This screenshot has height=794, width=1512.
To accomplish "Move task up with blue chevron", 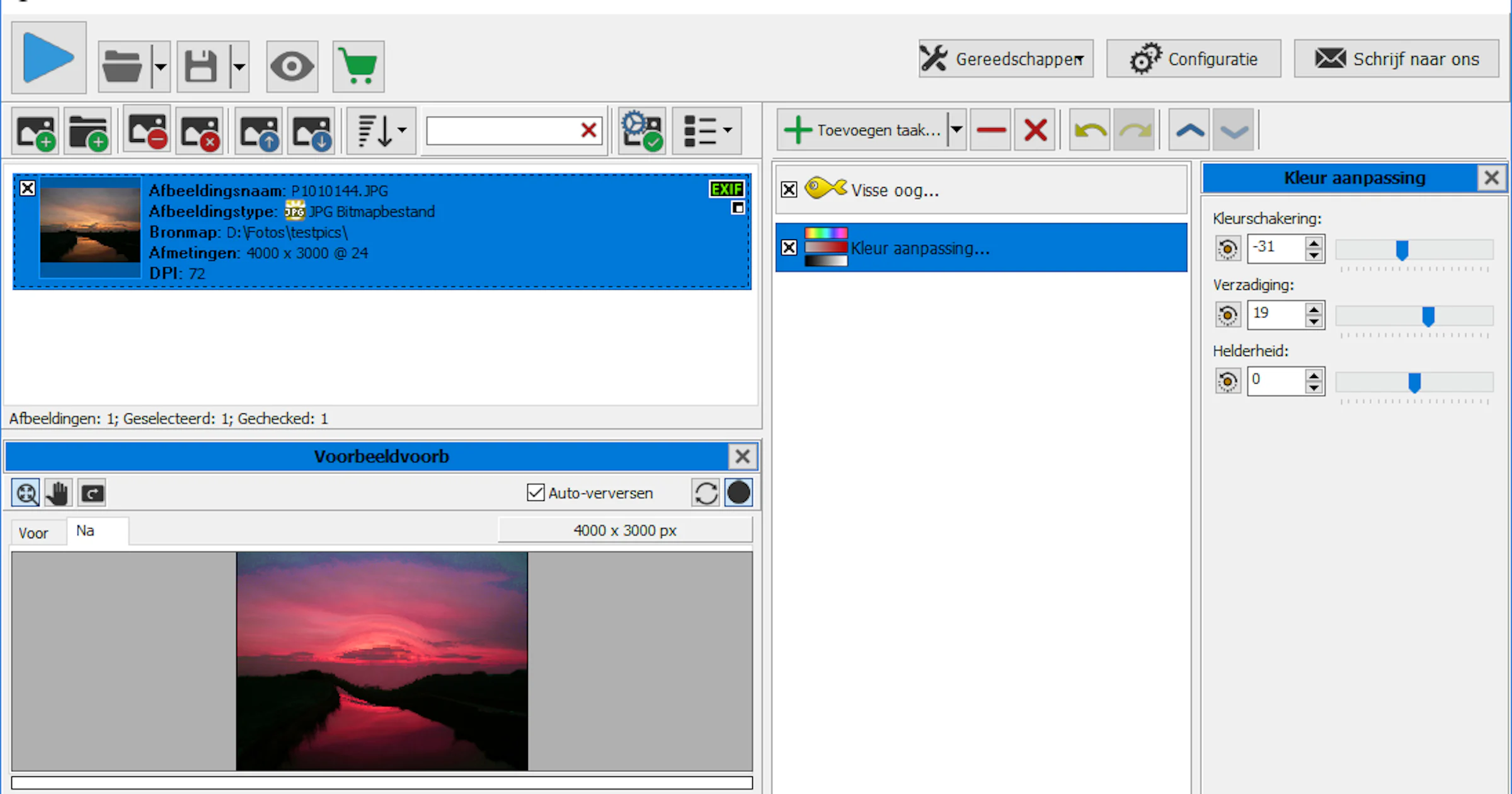I will pyautogui.click(x=1189, y=130).
